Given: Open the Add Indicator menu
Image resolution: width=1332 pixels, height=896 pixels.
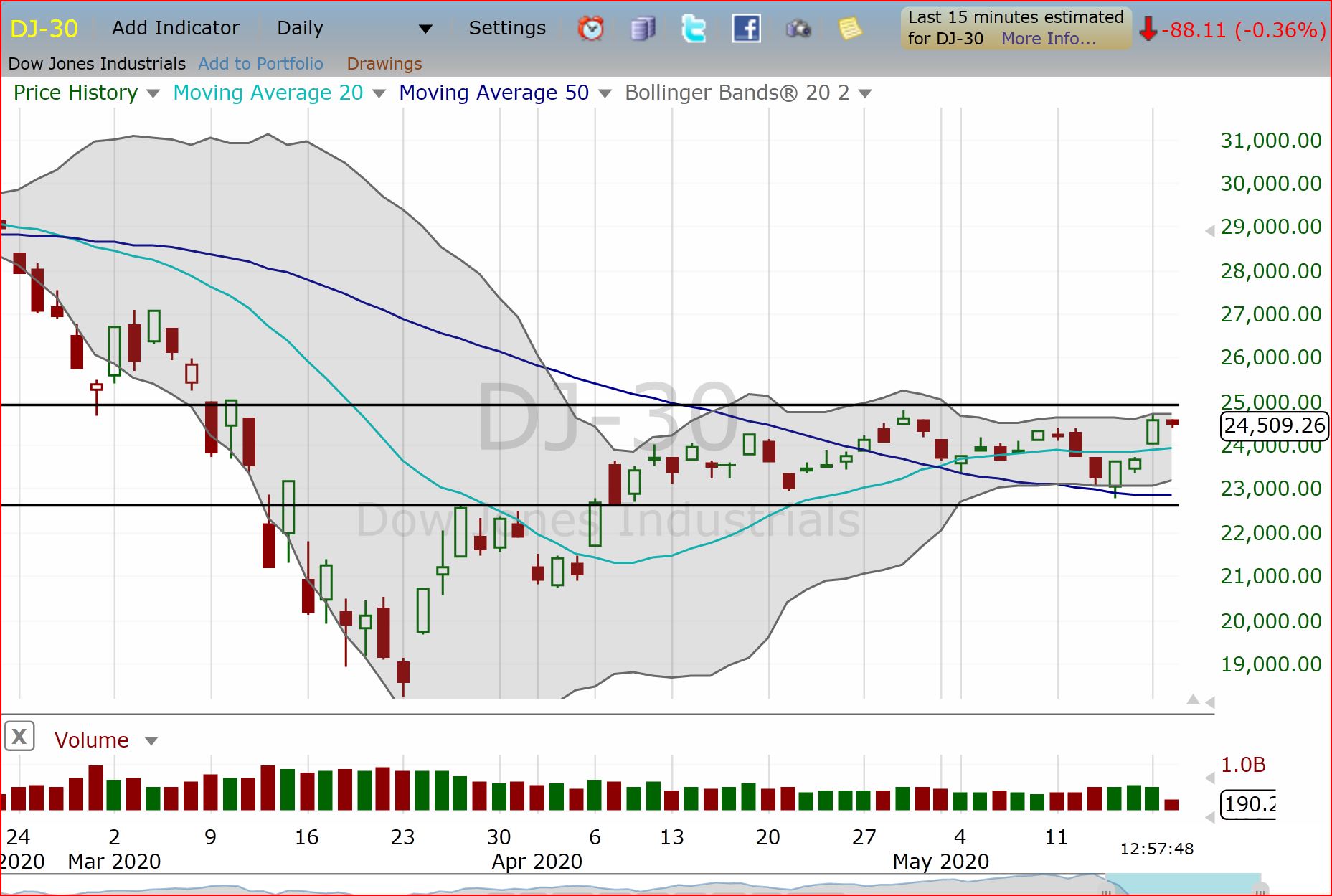Looking at the screenshot, I should (x=176, y=28).
